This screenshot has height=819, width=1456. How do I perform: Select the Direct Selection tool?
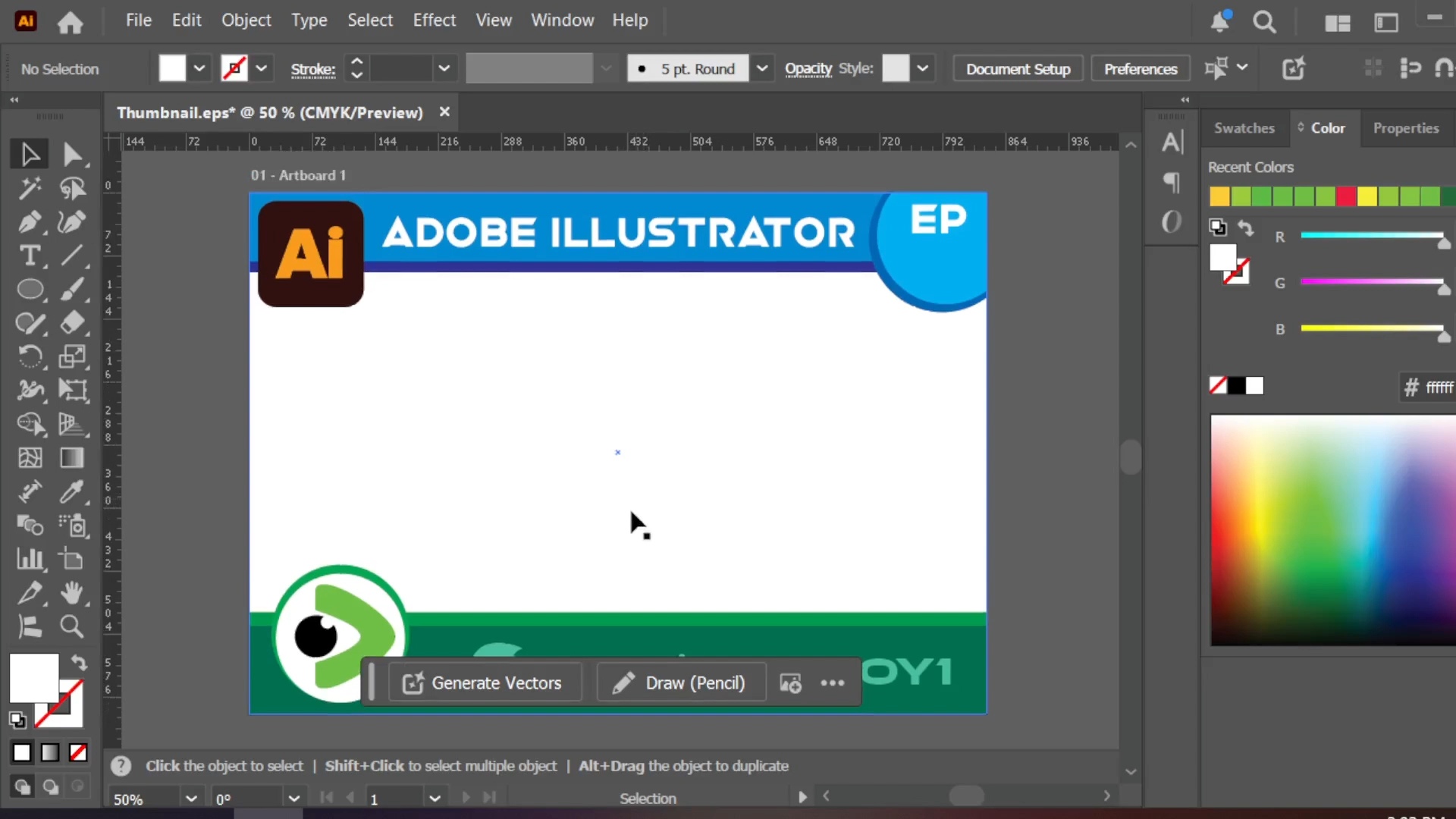[73, 155]
